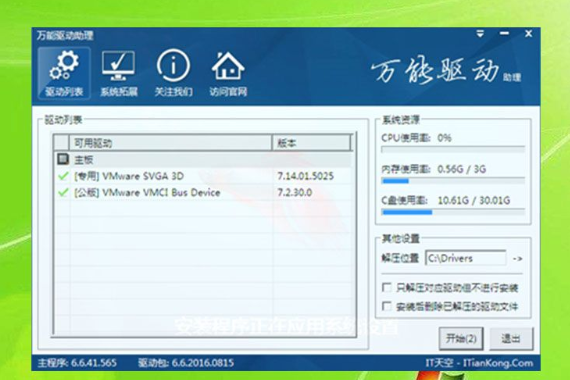
Task: Open the 驱动列表 gear icon tab
Action: [x=64, y=73]
